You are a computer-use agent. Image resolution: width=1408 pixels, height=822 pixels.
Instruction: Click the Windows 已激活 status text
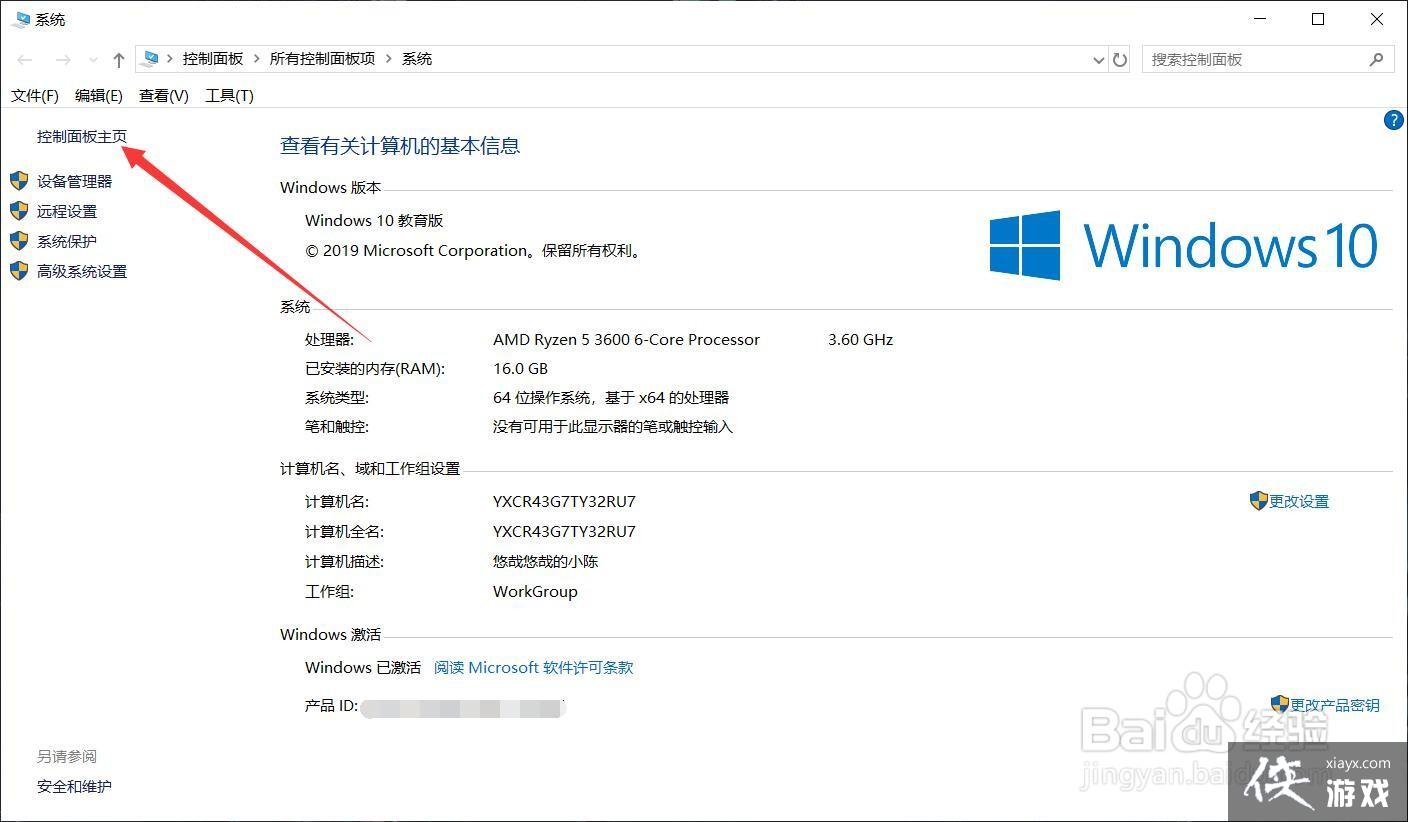point(363,667)
